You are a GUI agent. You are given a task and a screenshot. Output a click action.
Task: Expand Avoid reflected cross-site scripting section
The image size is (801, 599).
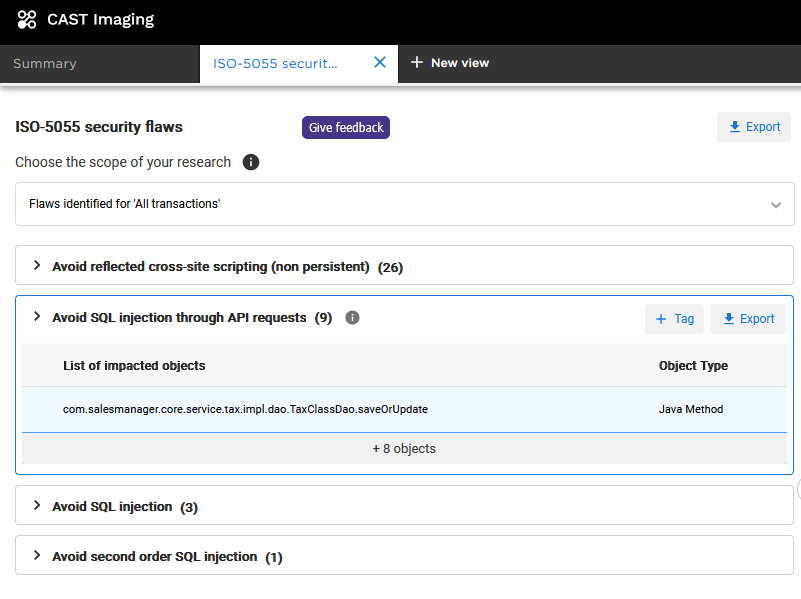pyautogui.click(x=37, y=266)
